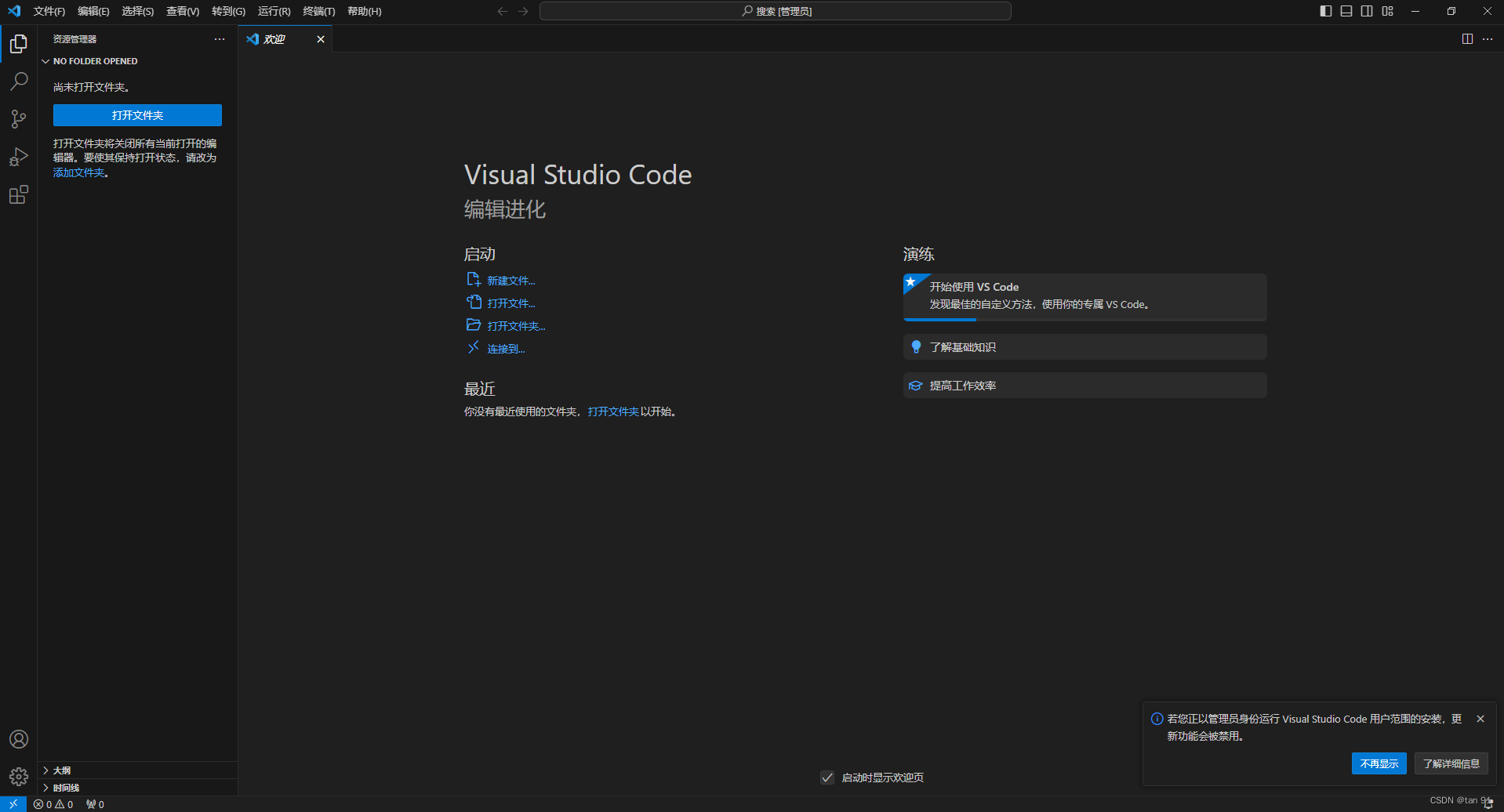Click the 连接到... link
The image size is (1504, 812).
[506, 349]
